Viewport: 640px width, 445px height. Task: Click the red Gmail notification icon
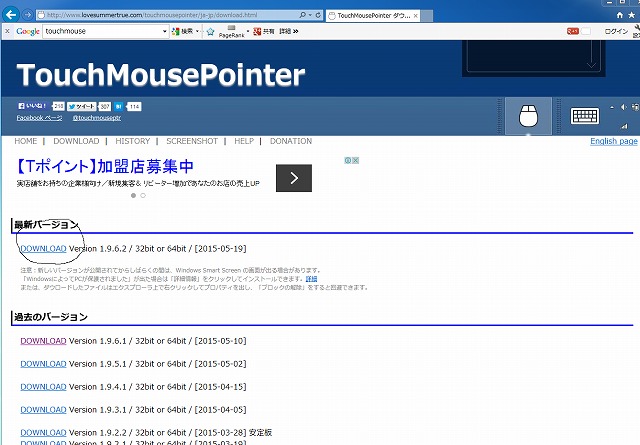573,31
